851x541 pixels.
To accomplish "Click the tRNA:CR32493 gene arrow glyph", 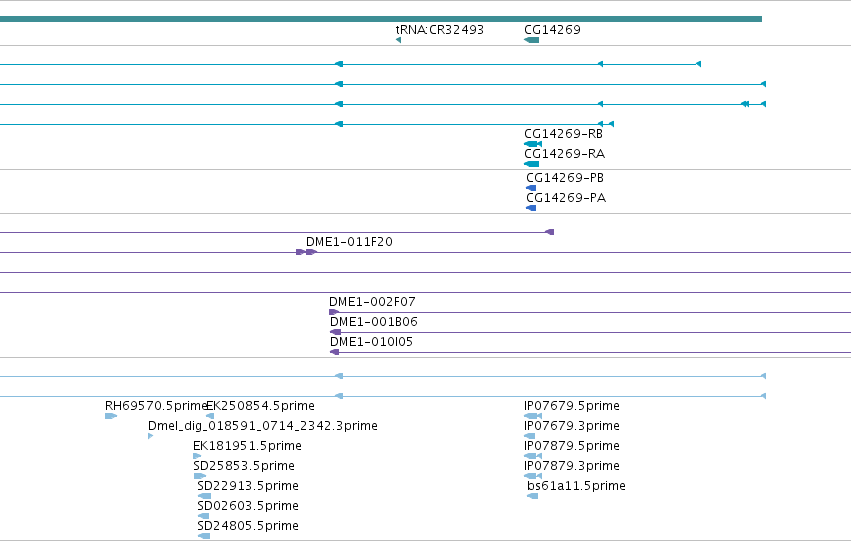I will (x=398, y=40).
